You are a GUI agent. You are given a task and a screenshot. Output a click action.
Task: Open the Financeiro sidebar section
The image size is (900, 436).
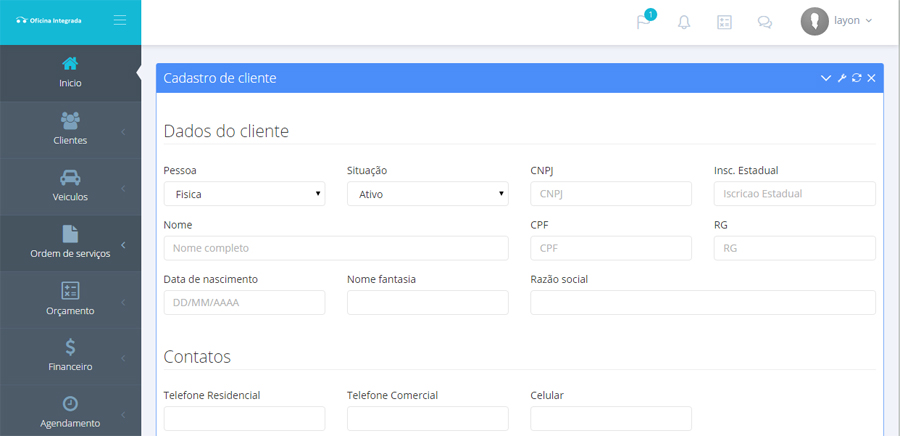click(70, 356)
